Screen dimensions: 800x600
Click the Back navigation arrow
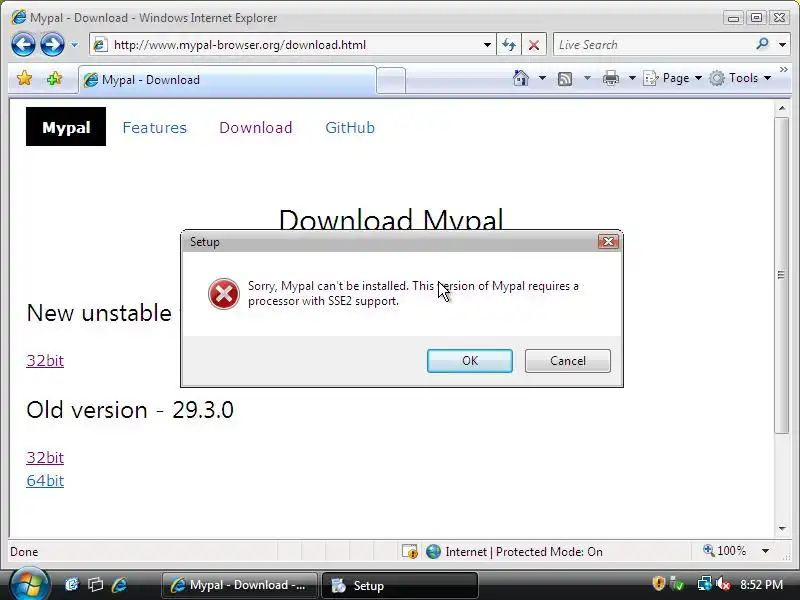[x=23, y=44]
